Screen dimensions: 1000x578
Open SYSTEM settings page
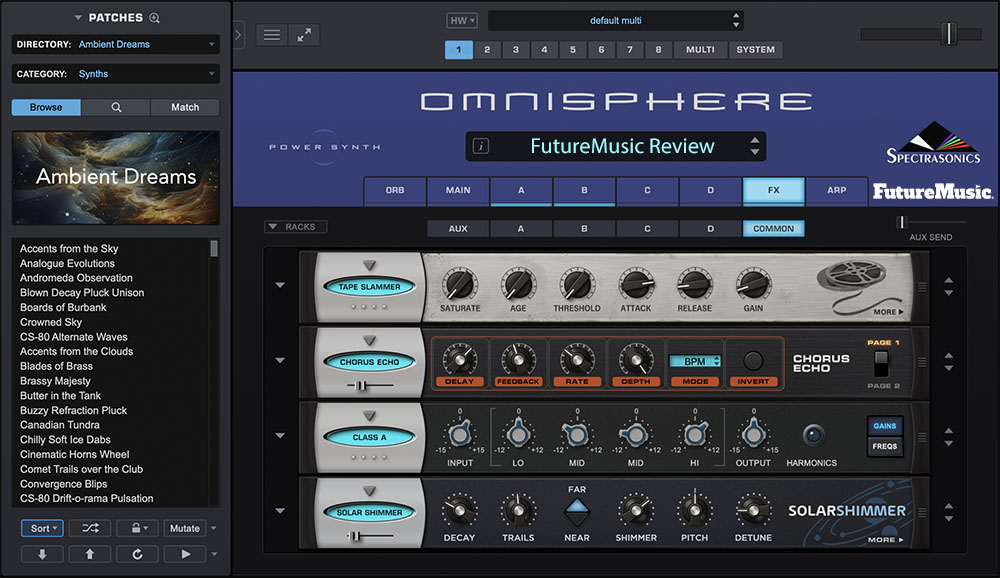click(x=756, y=50)
